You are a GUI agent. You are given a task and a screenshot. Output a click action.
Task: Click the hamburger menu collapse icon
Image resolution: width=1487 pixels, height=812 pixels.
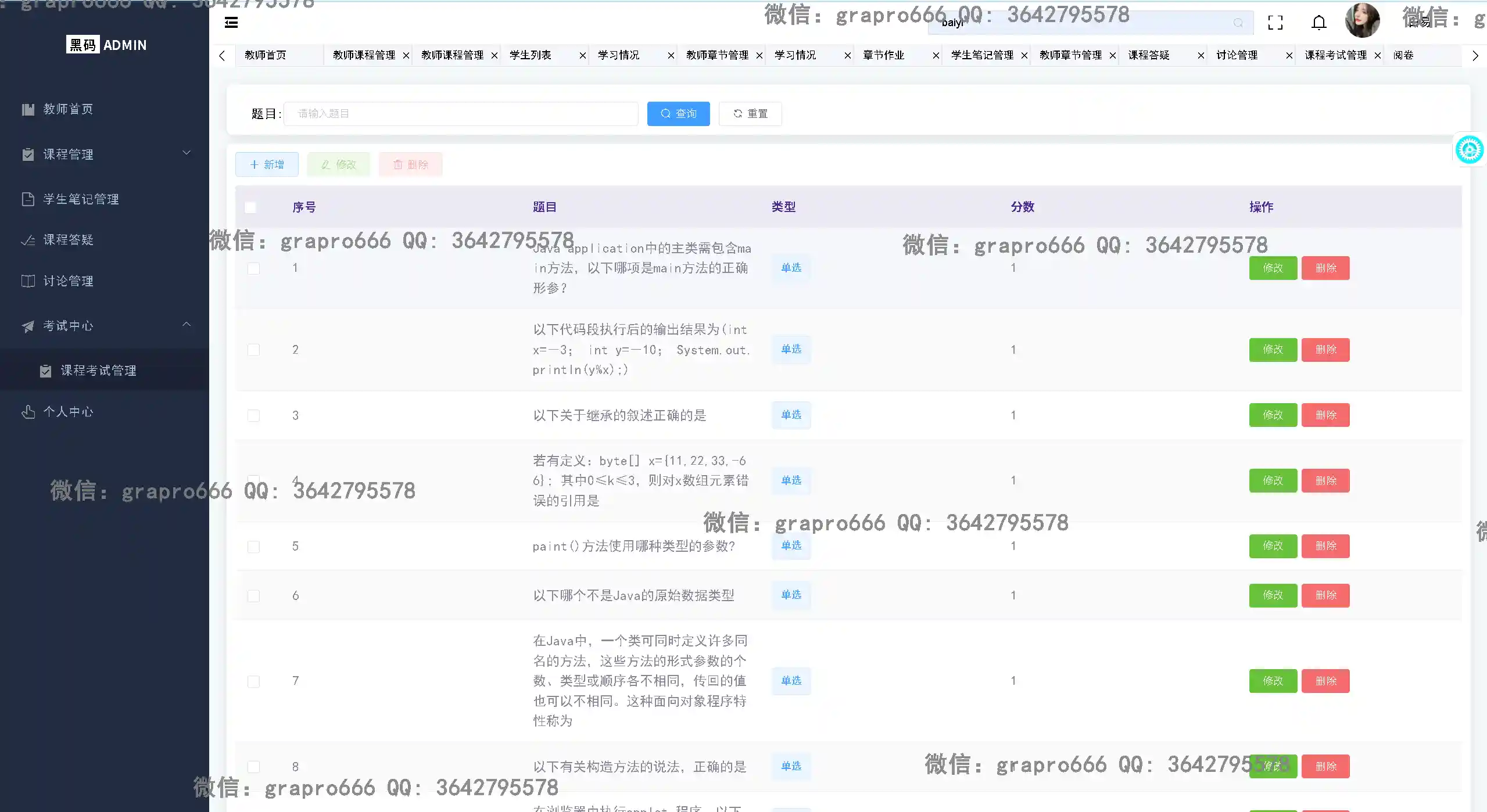click(x=231, y=23)
